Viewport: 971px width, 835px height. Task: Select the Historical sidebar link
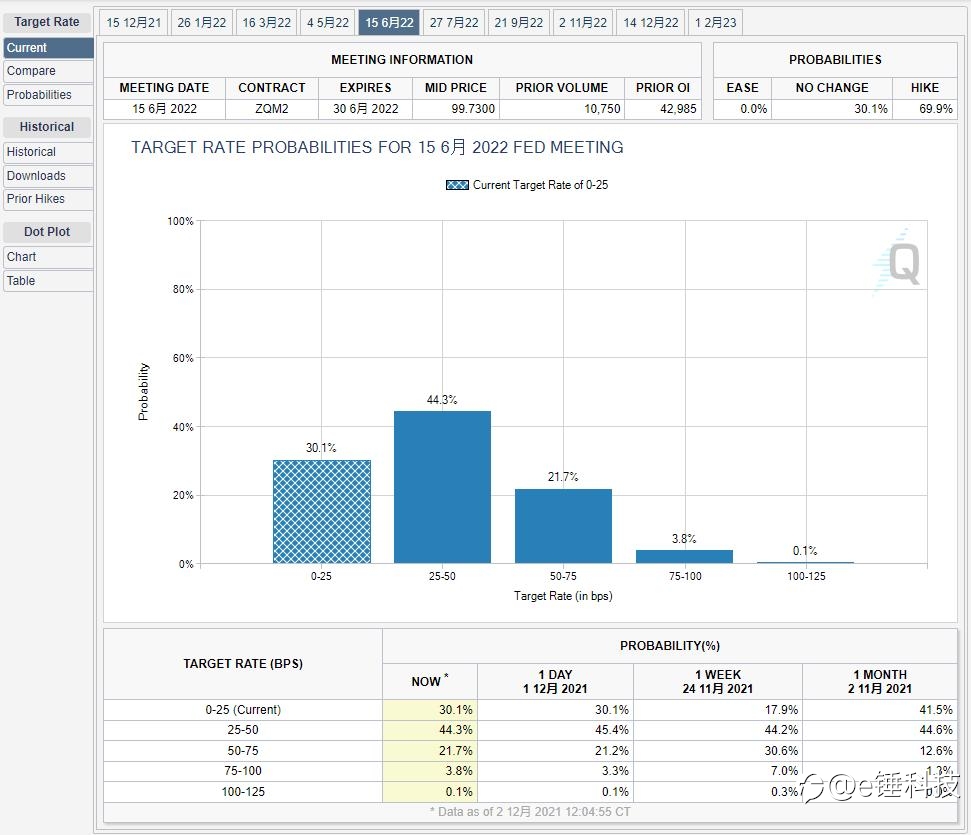pyautogui.click(x=48, y=152)
